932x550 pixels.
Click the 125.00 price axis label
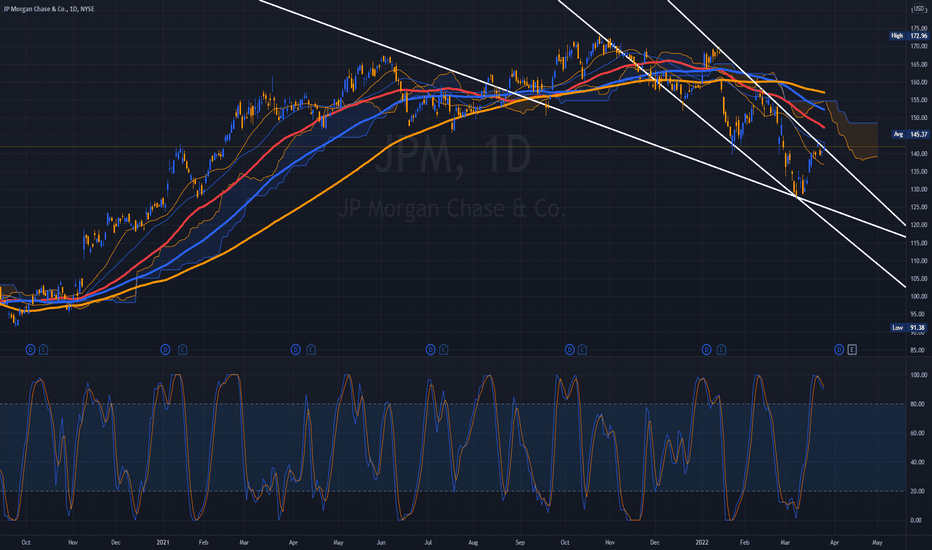[919, 207]
